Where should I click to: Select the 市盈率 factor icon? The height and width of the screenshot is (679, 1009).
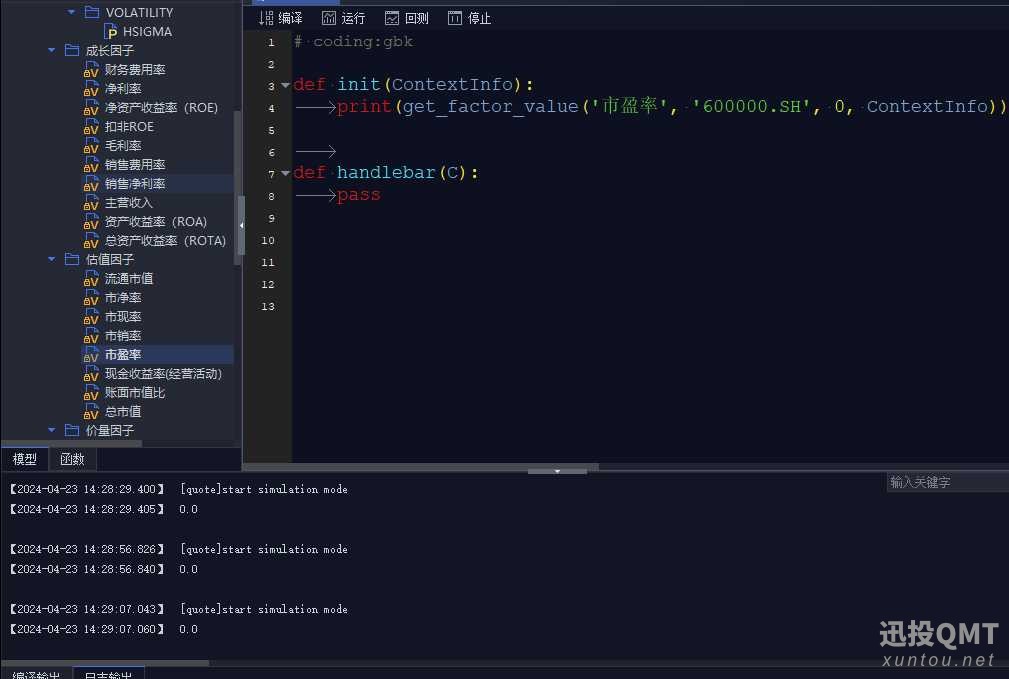point(91,355)
